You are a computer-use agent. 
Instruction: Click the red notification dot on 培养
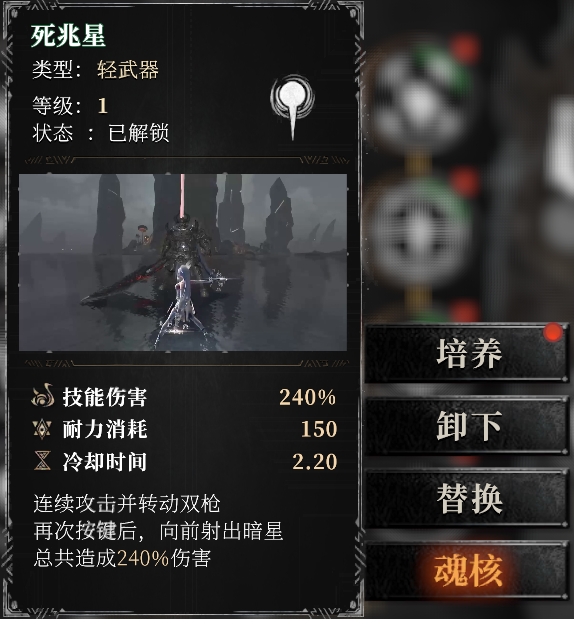(x=553, y=332)
